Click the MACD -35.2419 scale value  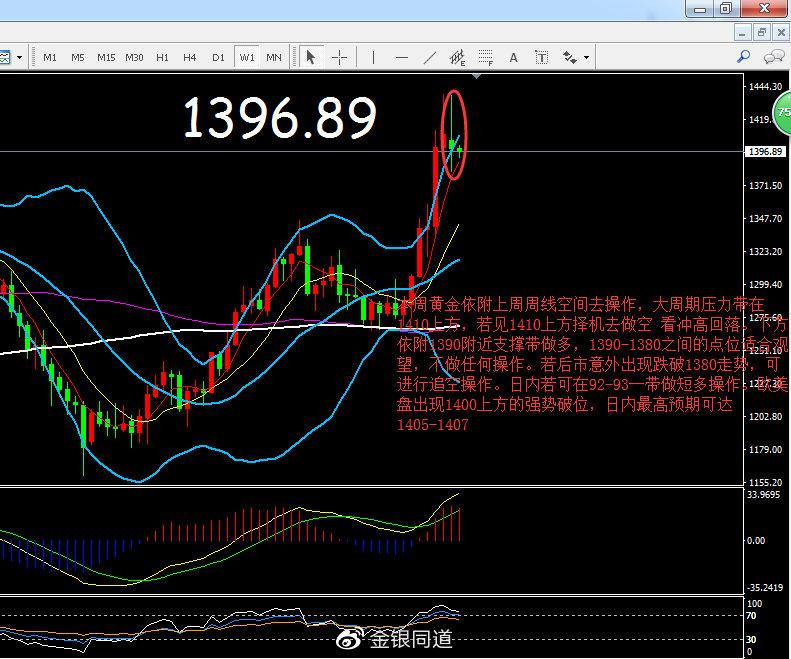tap(765, 587)
